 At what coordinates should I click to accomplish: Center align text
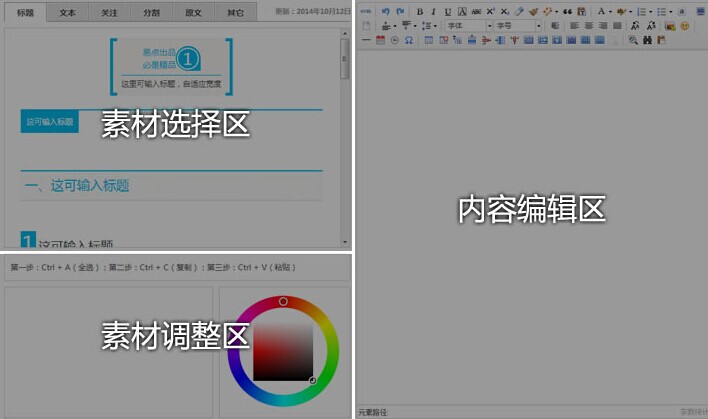(x=589, y=26)
